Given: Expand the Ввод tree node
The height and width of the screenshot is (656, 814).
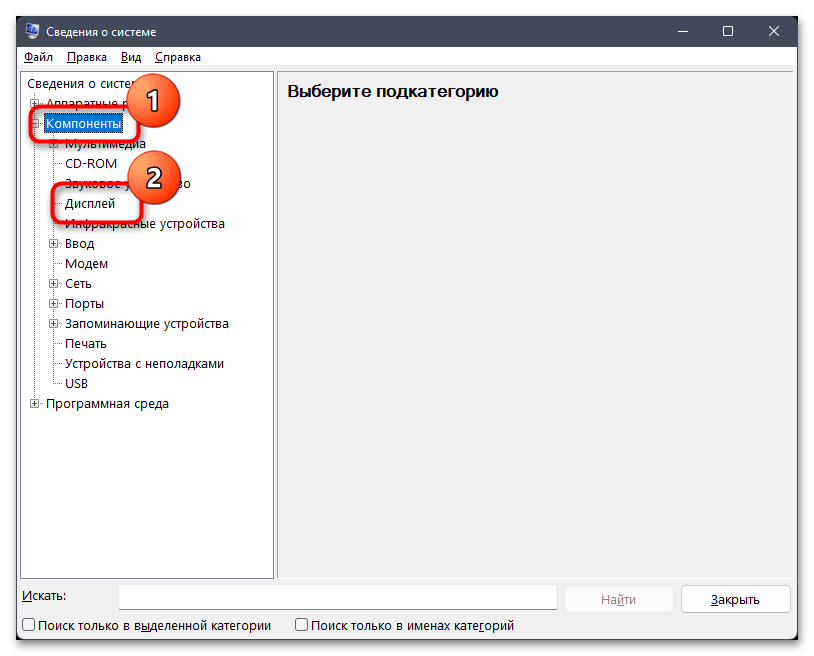Looking at the screenshot, I should click(x=53, y=243).
